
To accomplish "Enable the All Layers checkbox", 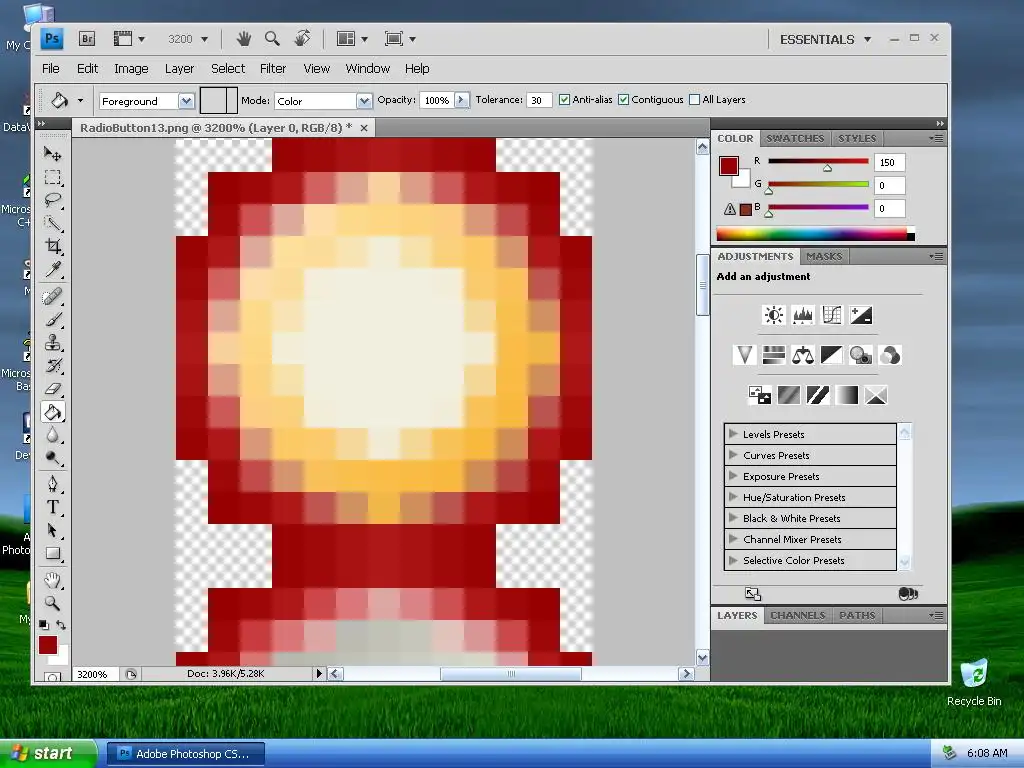I will 695,100.
